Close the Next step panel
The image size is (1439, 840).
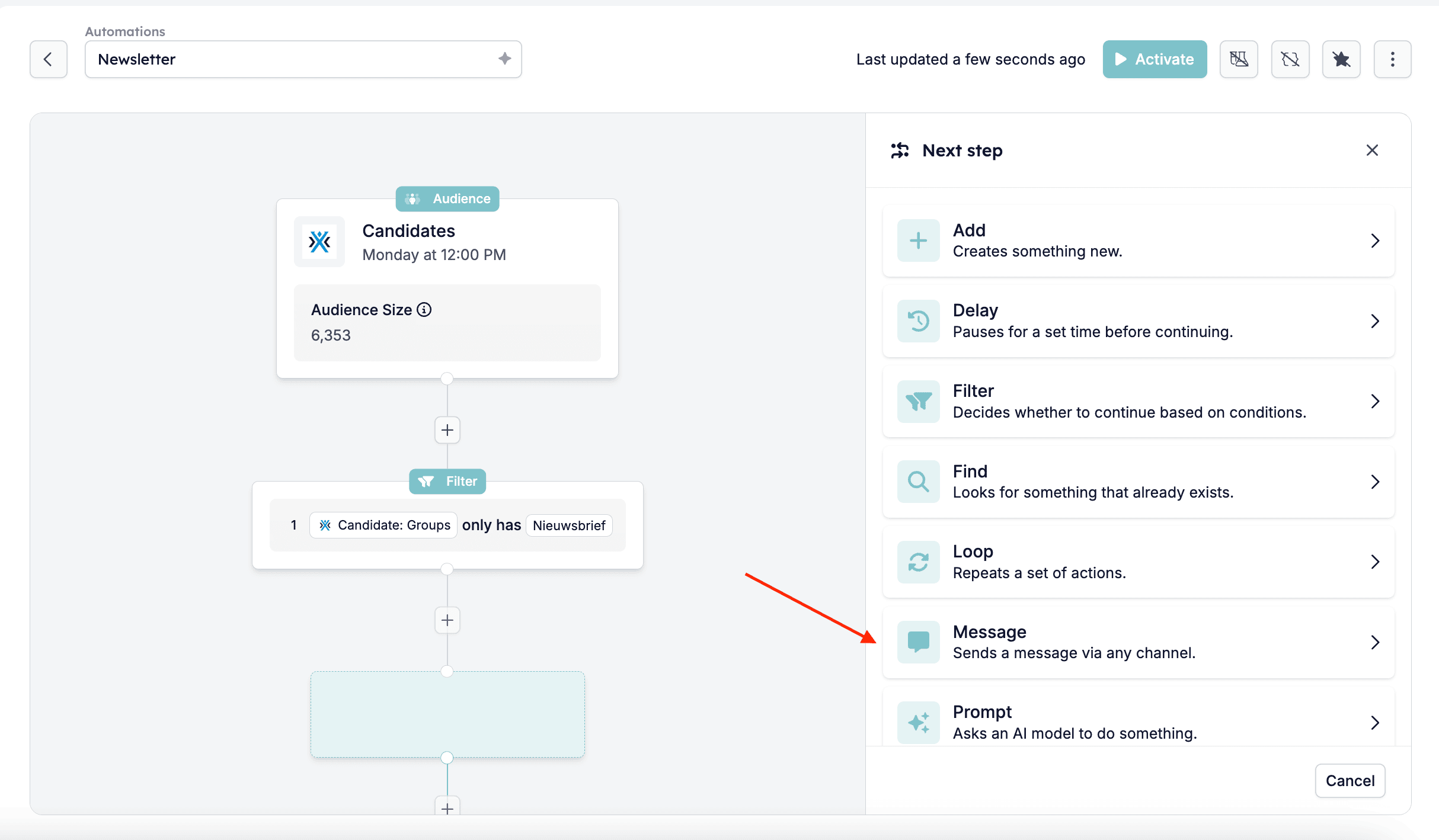click(x=1372, y=150)
